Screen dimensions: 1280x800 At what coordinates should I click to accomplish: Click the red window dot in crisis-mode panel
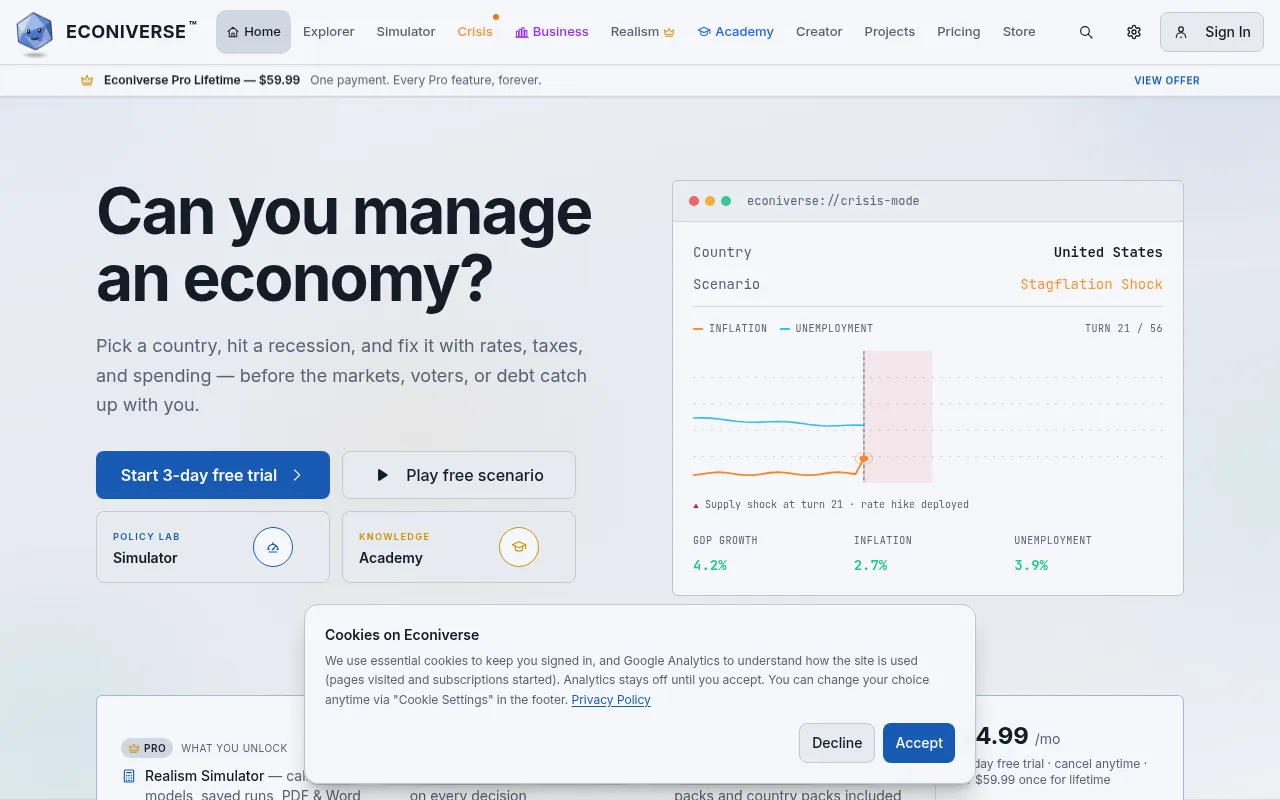pyautogui.click(x=694, y=201)
